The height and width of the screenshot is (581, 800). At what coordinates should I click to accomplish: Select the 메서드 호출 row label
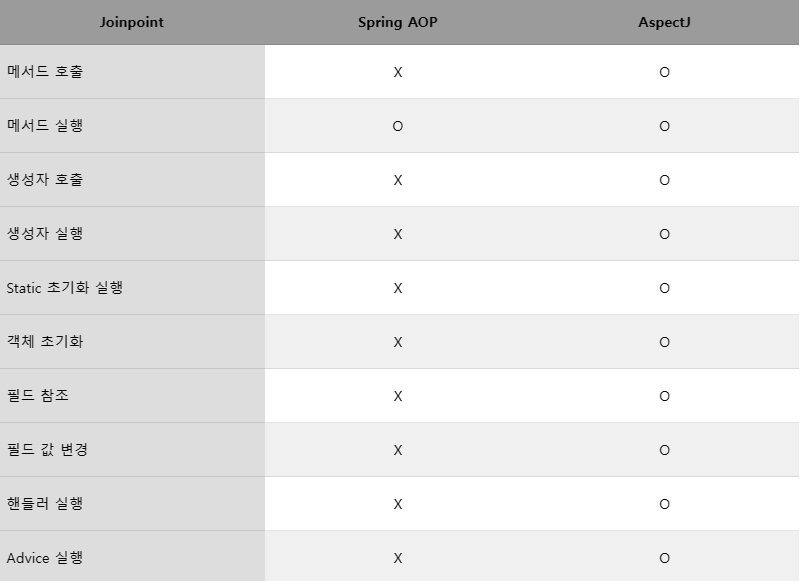[45, 72]
